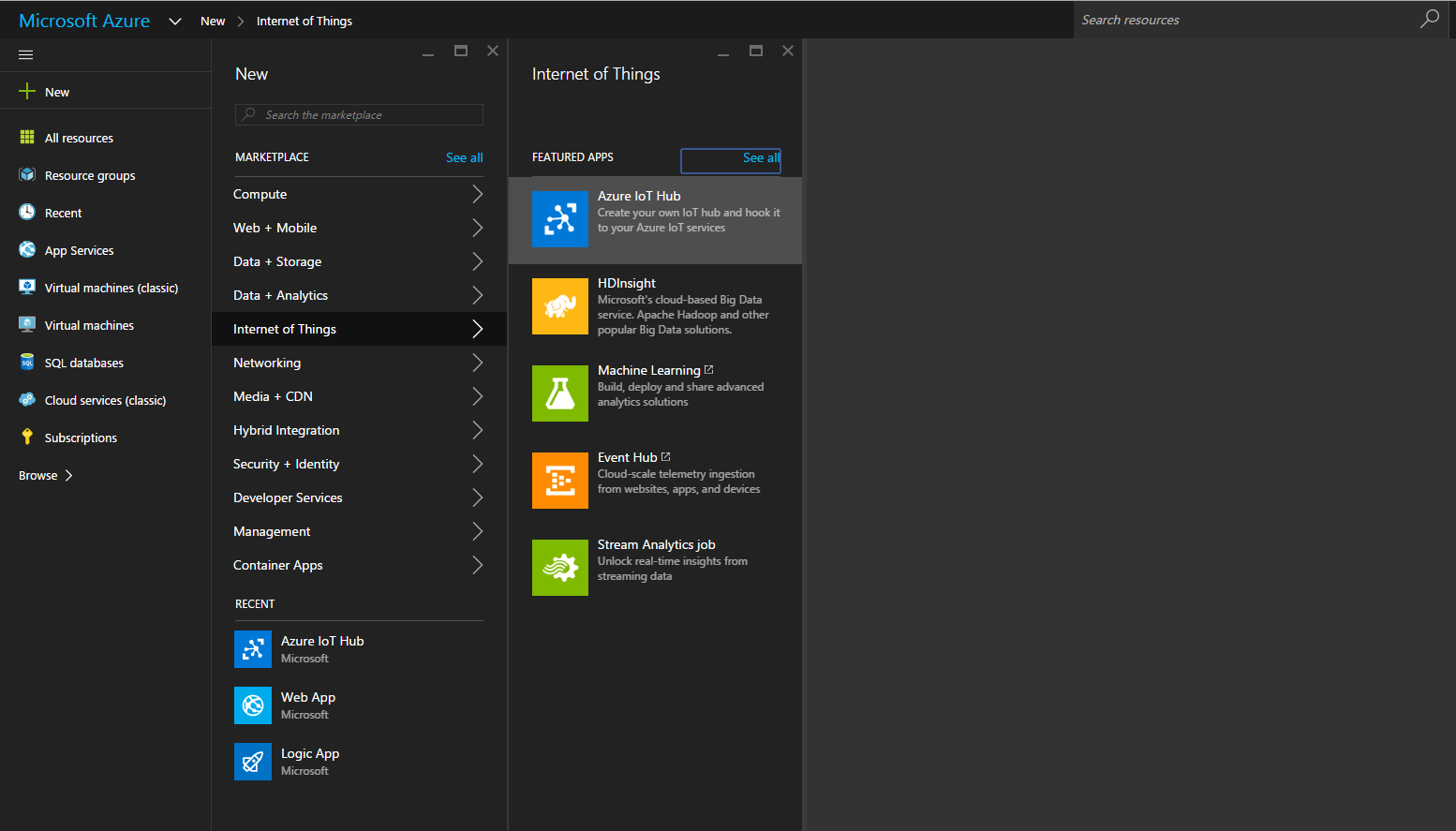Click Azure IoT Hub icon in Recent

[253, 649]
